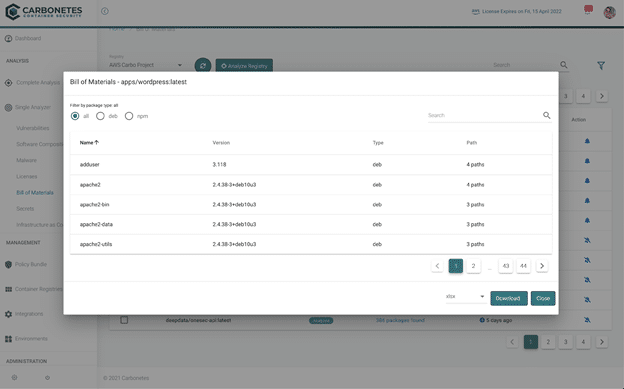Open page 2 in dialog pagination
This screenshot has height=389, width=624.
pos(473,266)
